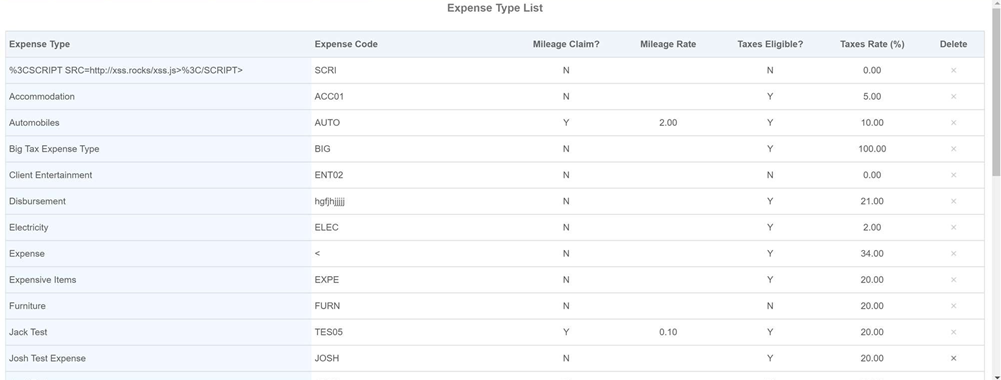Click the Taxes Rate (%) column header

coord(872,44)
